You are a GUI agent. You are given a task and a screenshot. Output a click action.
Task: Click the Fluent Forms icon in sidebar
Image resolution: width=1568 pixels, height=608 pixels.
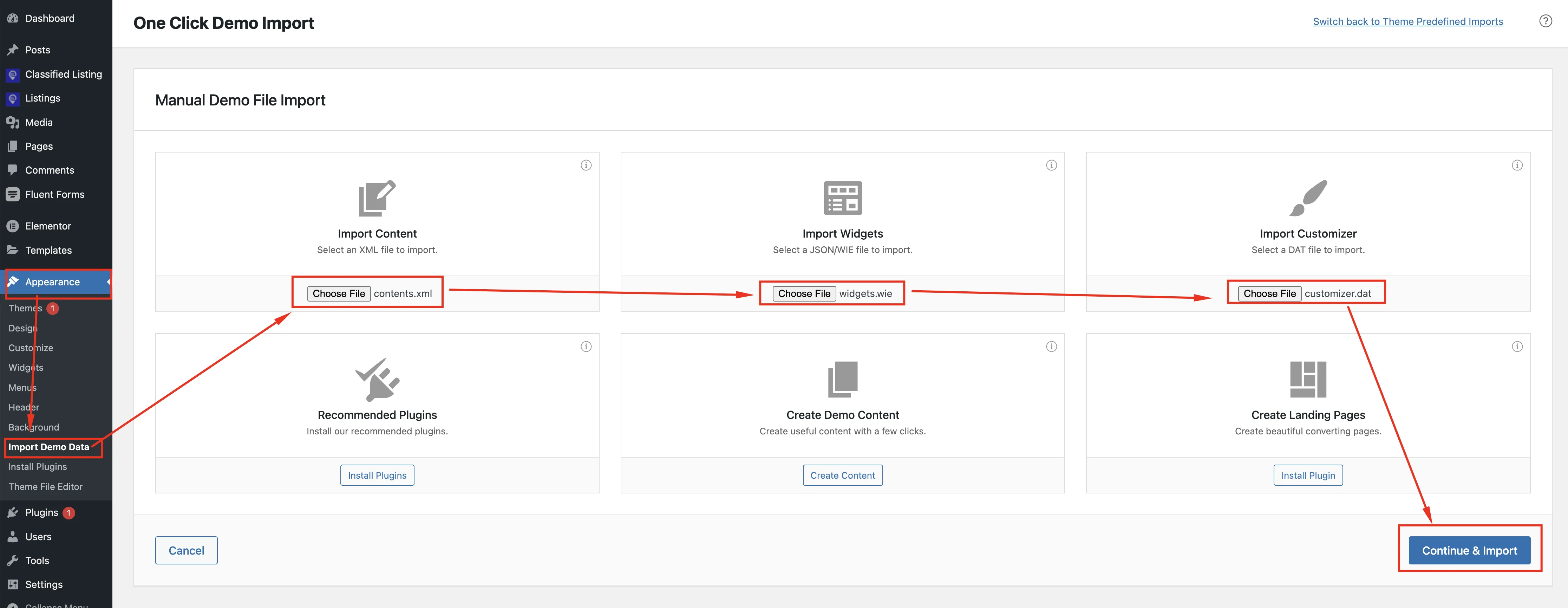click(12, 194)
